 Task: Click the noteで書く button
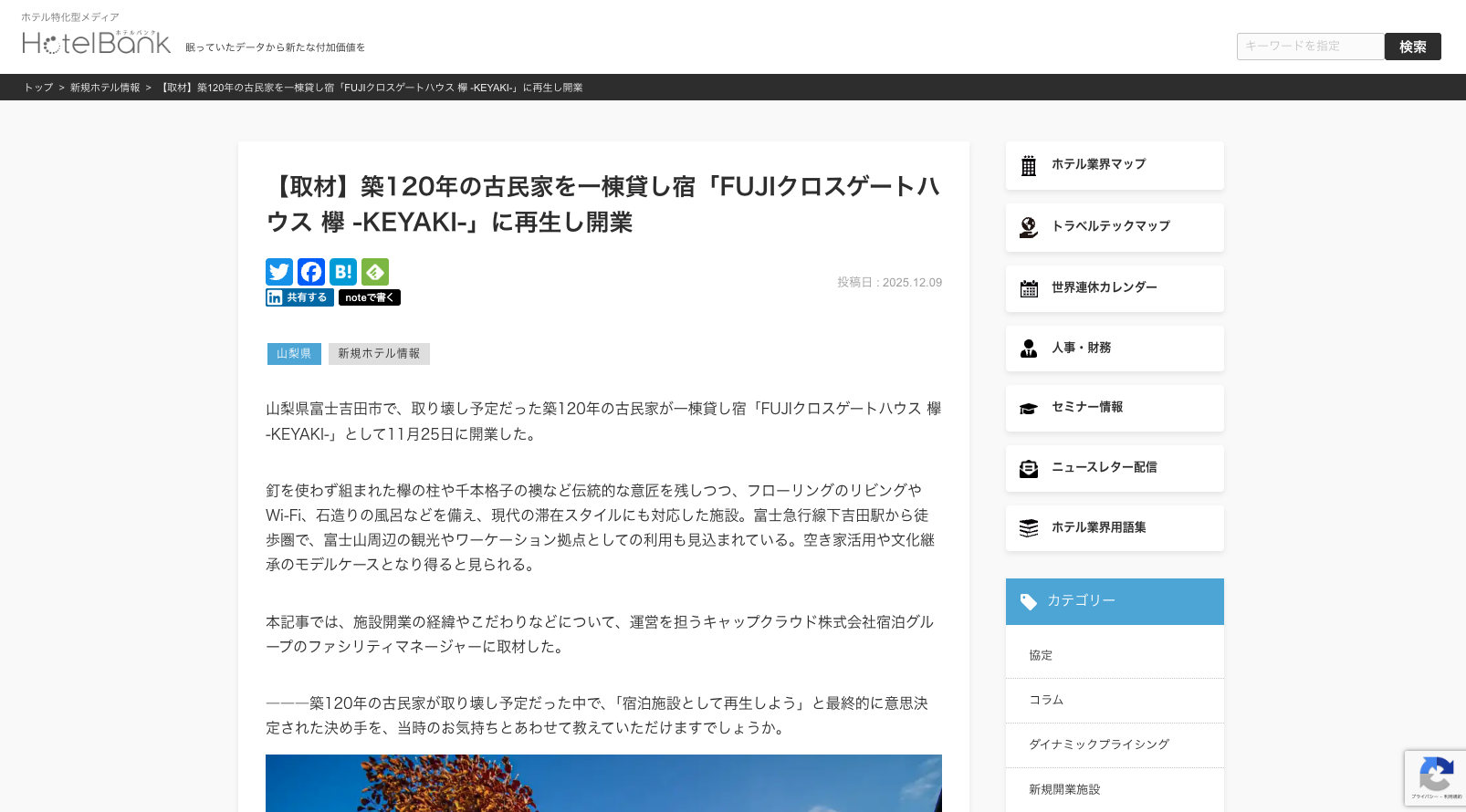coord(369,297)
